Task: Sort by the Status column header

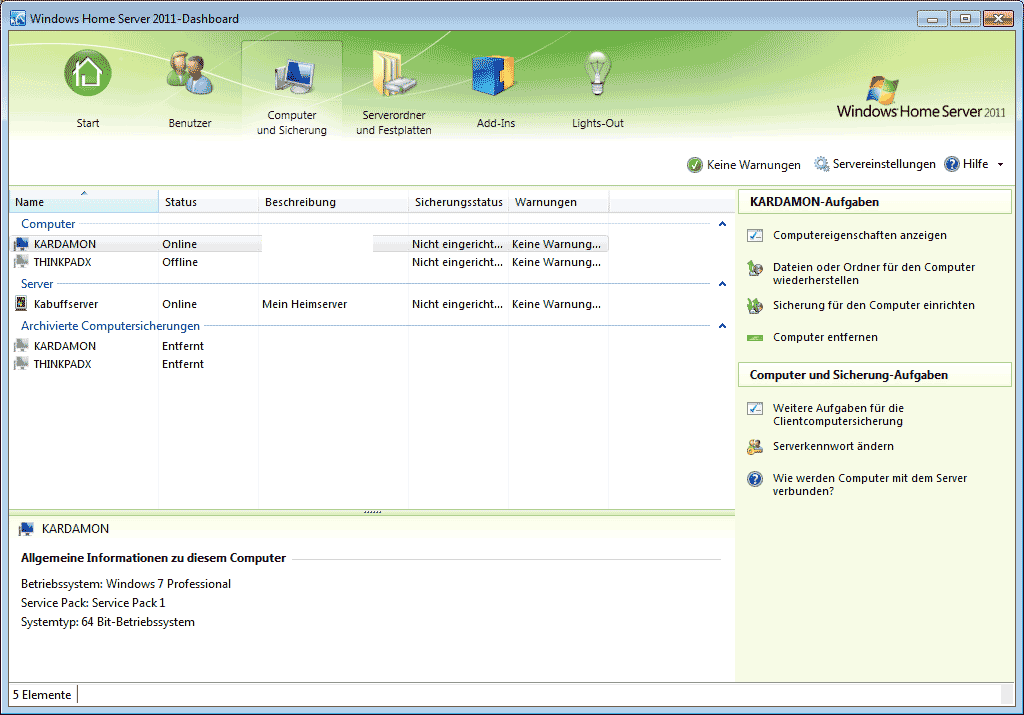Action: 209,202
